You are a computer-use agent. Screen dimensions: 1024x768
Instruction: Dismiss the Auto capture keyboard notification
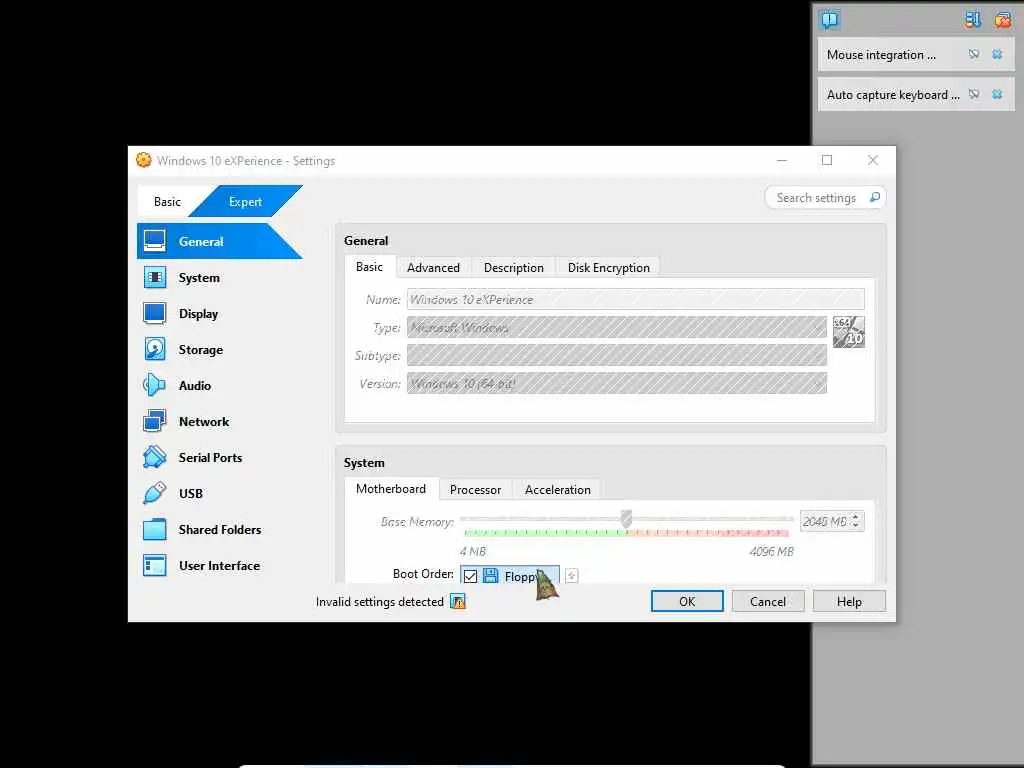coord(997,94)
